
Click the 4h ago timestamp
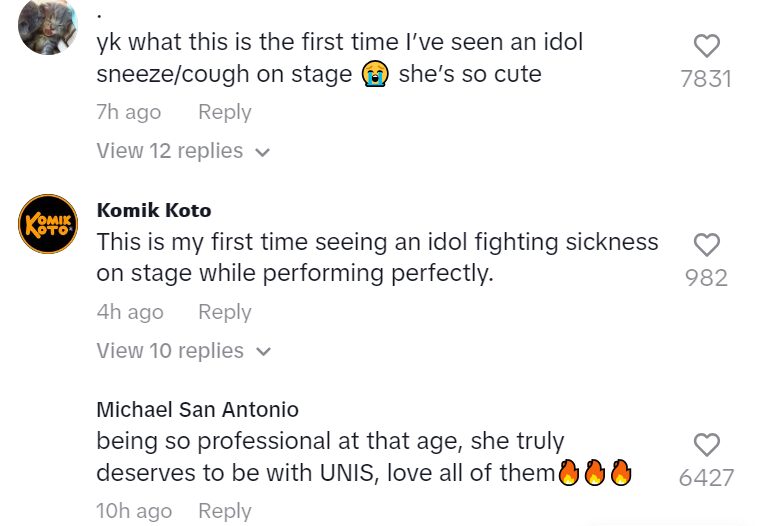point(130,313)
